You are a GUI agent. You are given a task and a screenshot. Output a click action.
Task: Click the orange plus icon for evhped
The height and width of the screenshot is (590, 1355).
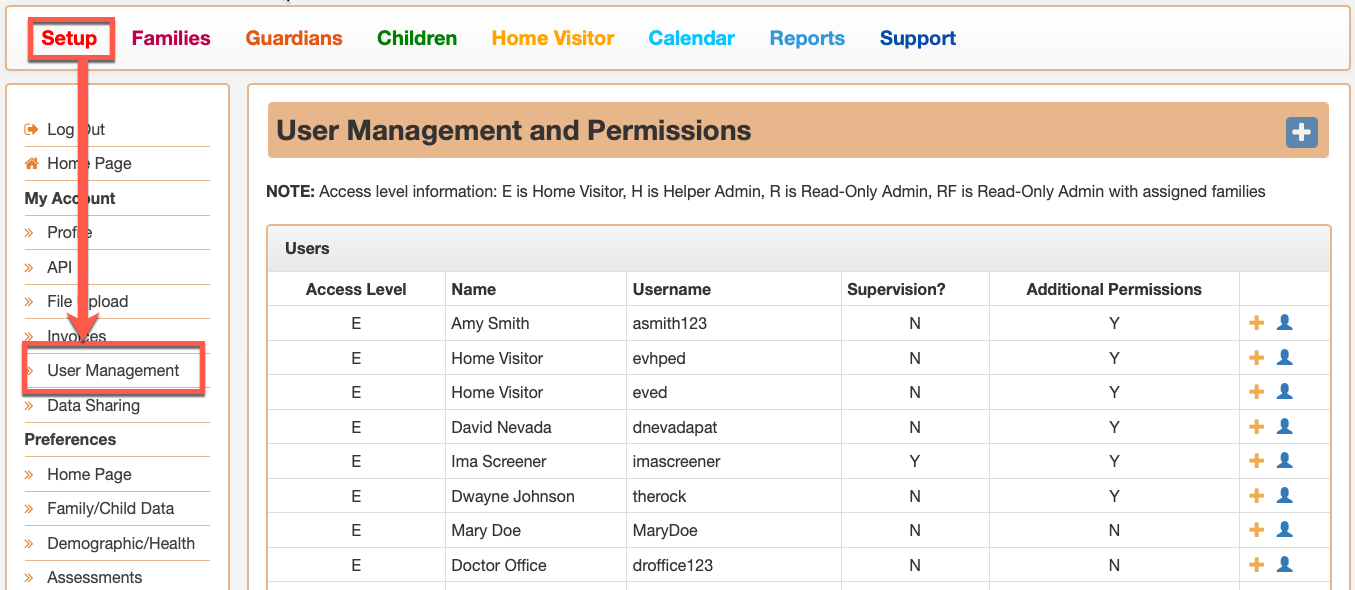click(1257, 358)
